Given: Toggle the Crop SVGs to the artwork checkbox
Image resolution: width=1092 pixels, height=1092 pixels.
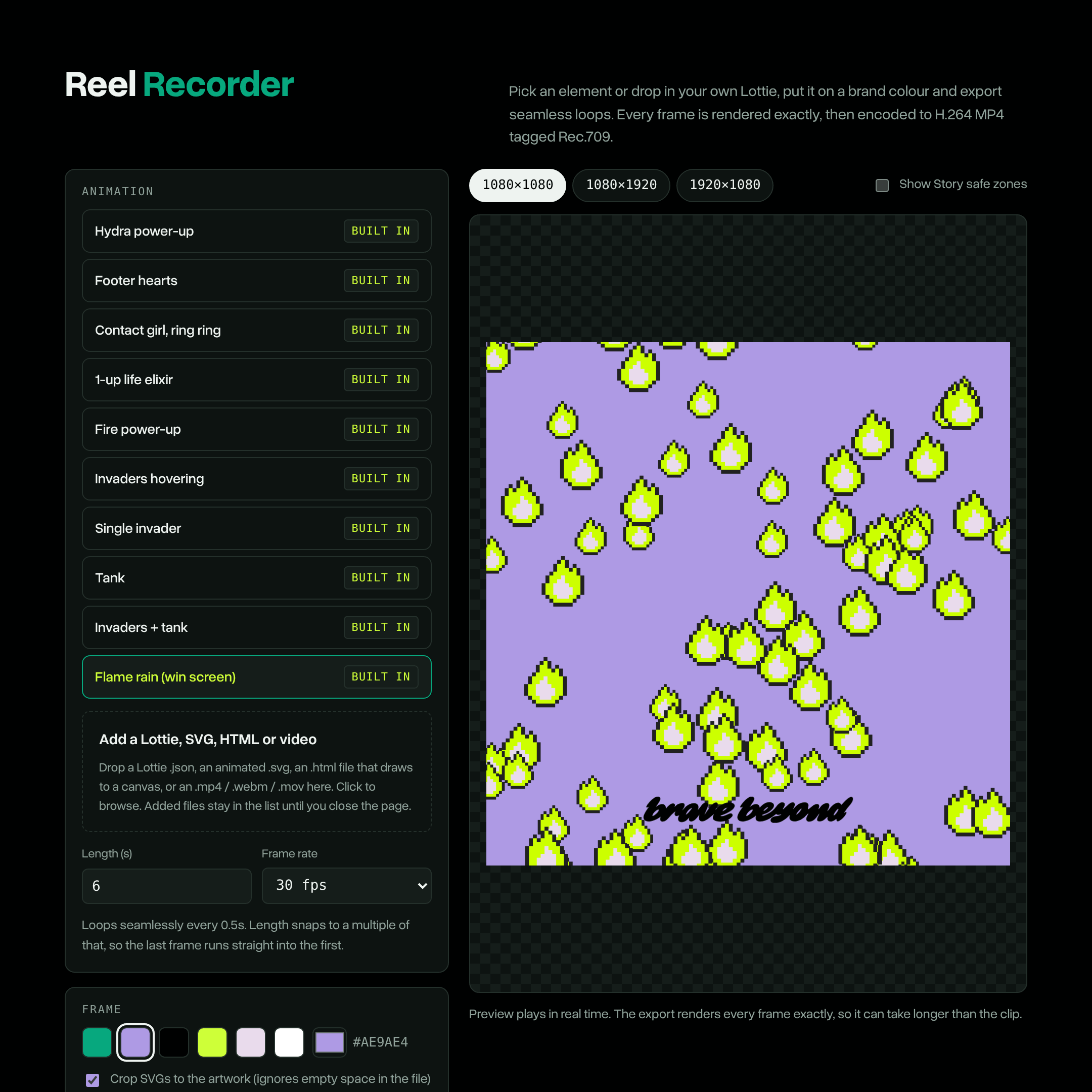Looking at the screenshot, I should pos(93,1080).
